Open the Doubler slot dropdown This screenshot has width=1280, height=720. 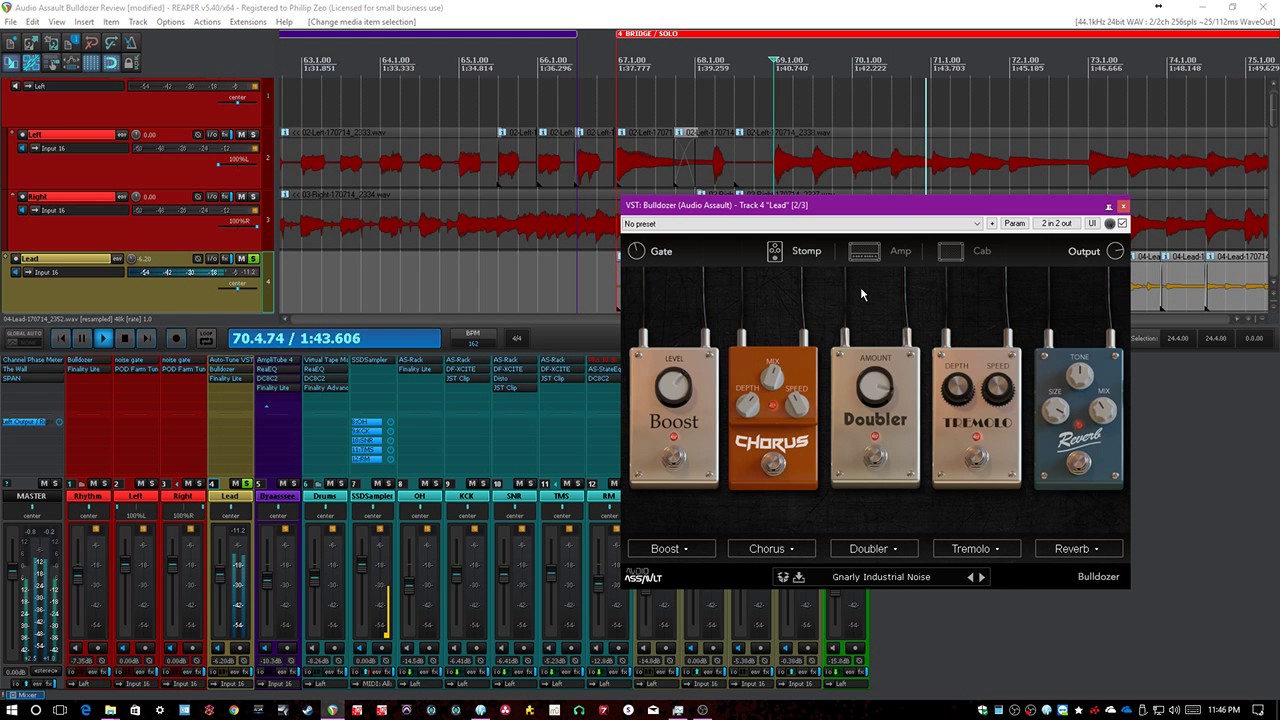click(874, 548)
